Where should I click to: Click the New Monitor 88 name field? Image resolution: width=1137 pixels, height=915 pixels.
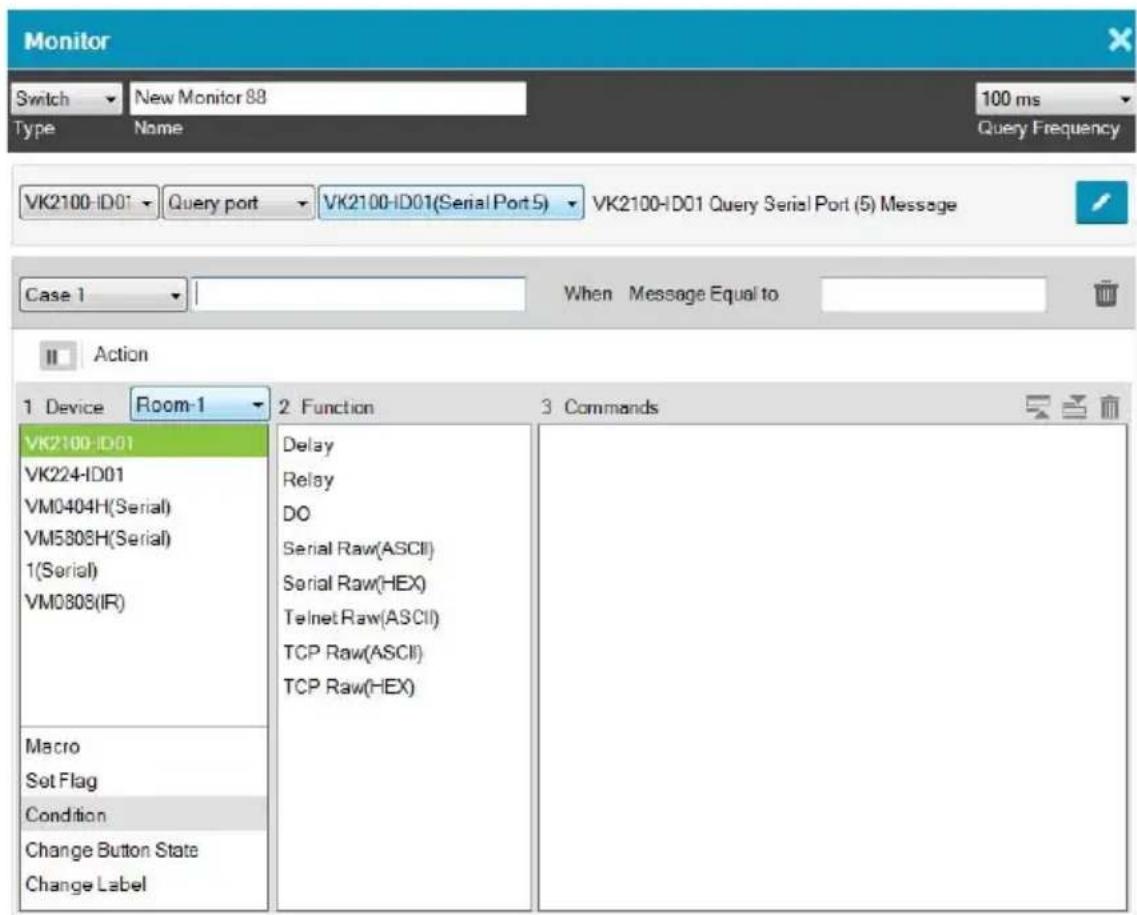click(328, 98)
